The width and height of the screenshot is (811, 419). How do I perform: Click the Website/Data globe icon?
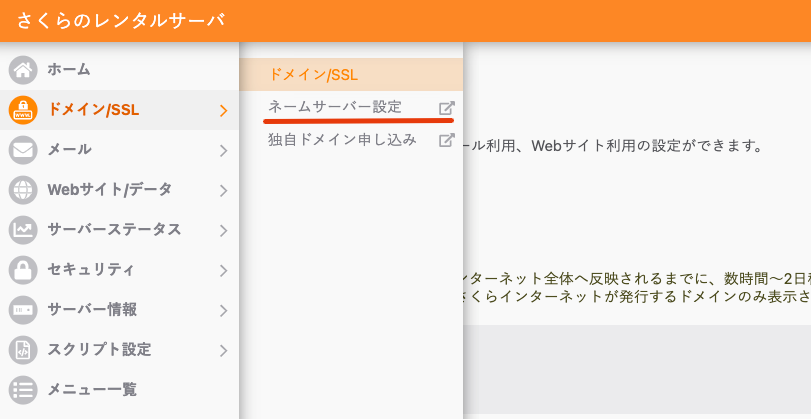tap(23, 190)
